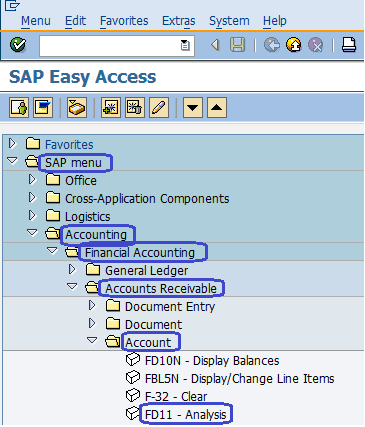Viewport: 365px width, 427px height.
Task: Click the SAP Business Workplace icon
Action: click(x=77, y=108)
